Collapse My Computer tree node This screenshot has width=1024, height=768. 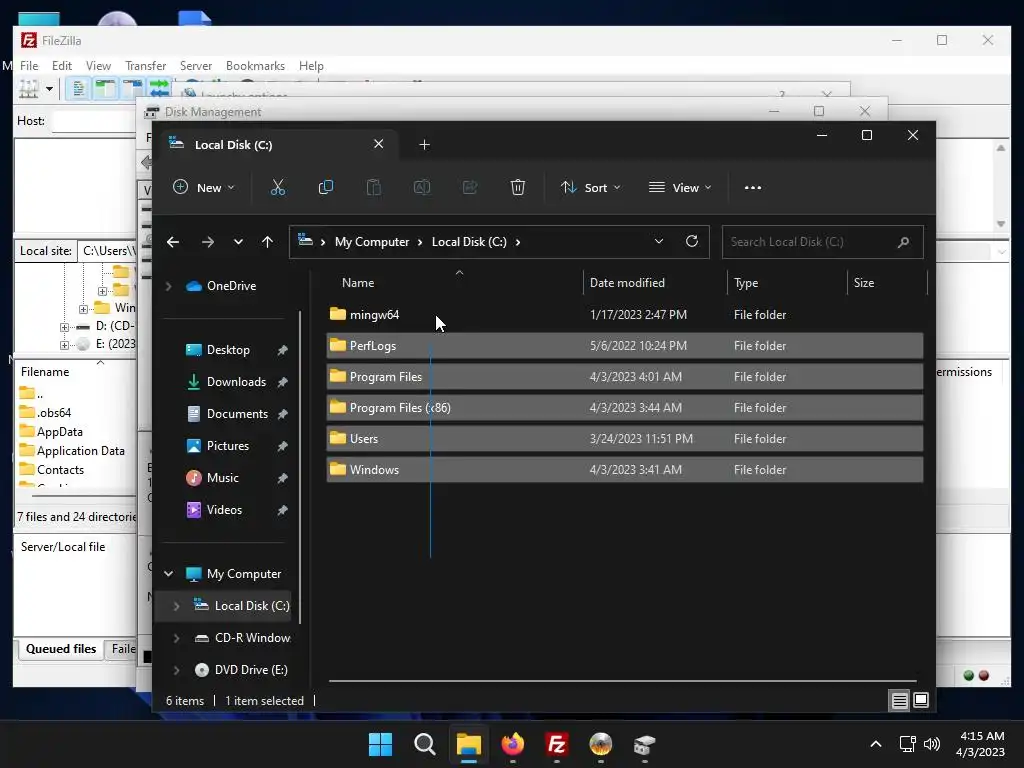(x=168, y=574)
